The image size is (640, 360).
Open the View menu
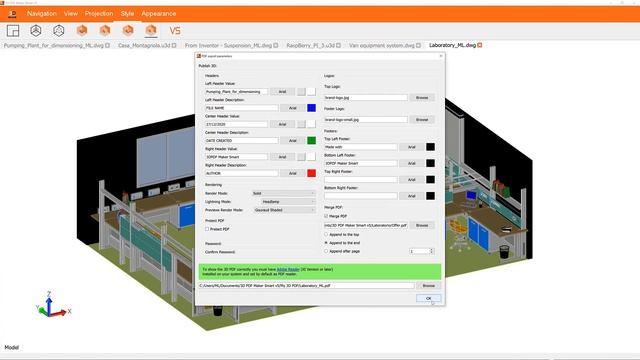pyautogui.click(x=71, y=13)
